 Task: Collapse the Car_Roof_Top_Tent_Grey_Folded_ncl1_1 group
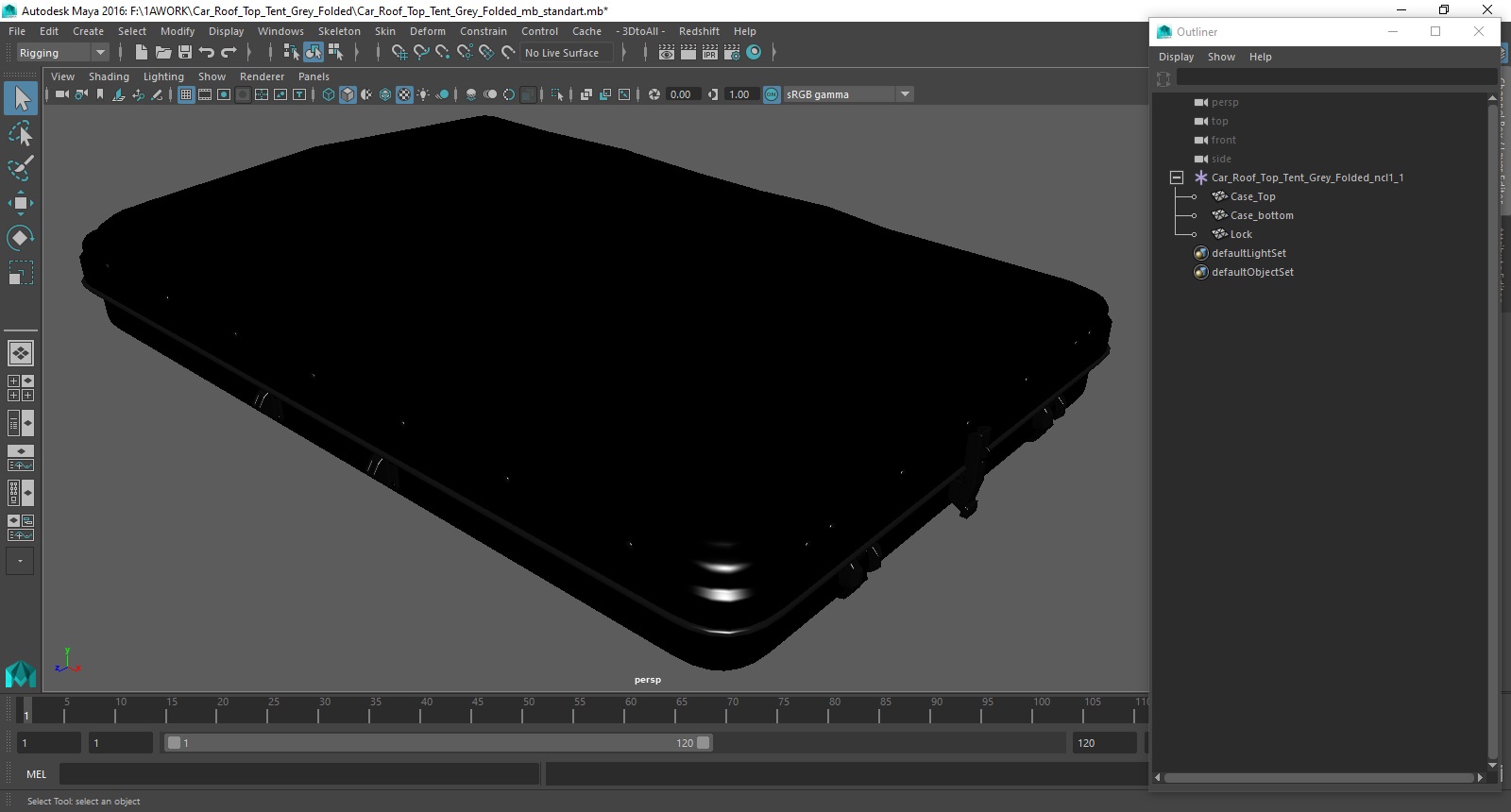1177,178
